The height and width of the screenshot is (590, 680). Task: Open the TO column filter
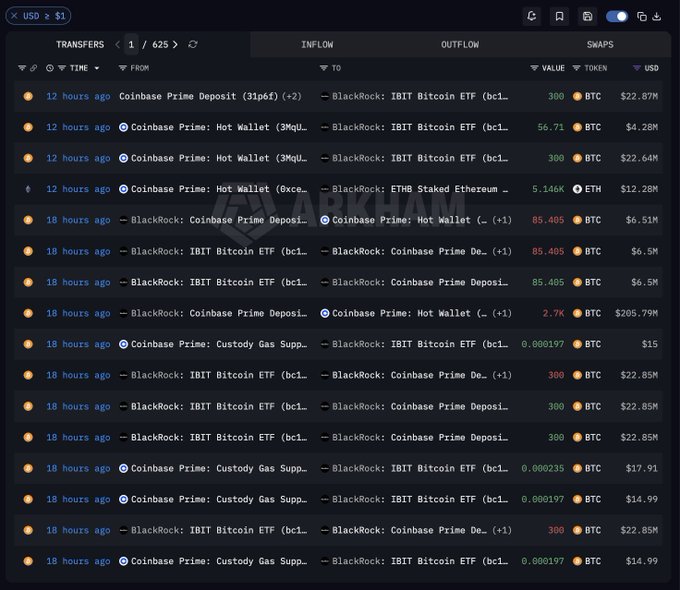coord(324,68)
